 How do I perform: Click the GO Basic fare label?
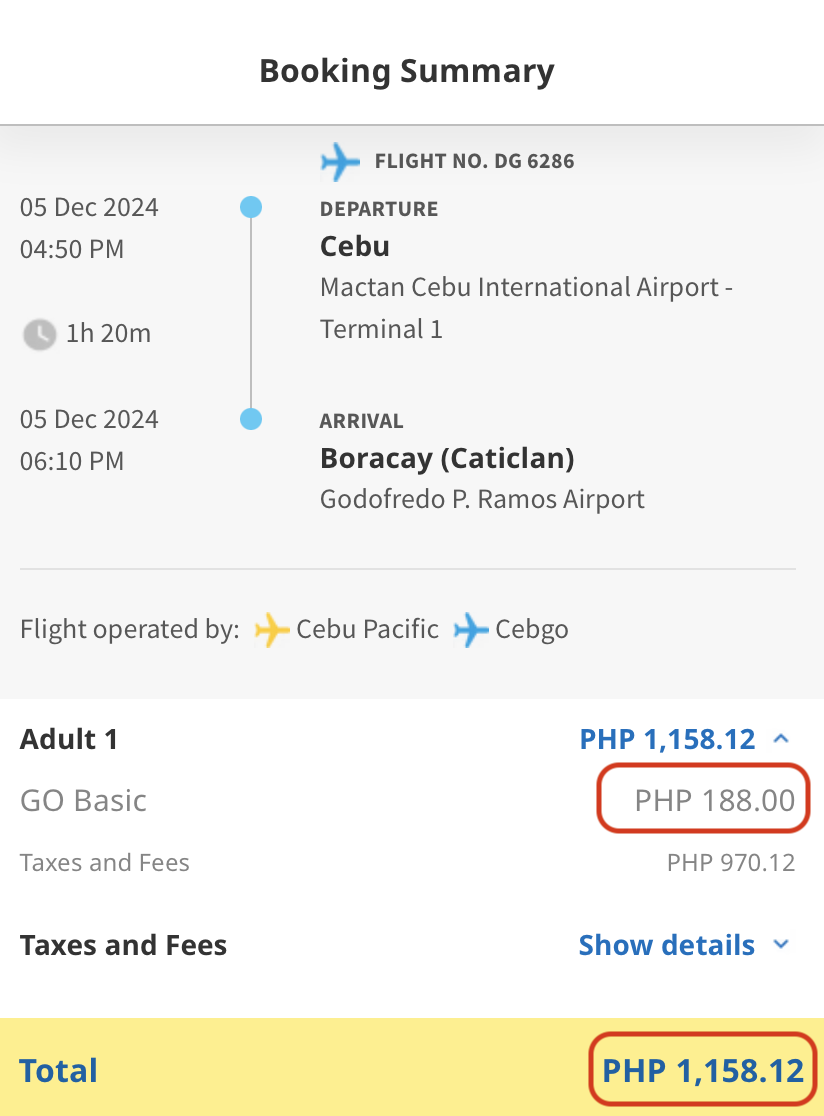(x=83, y=801)
